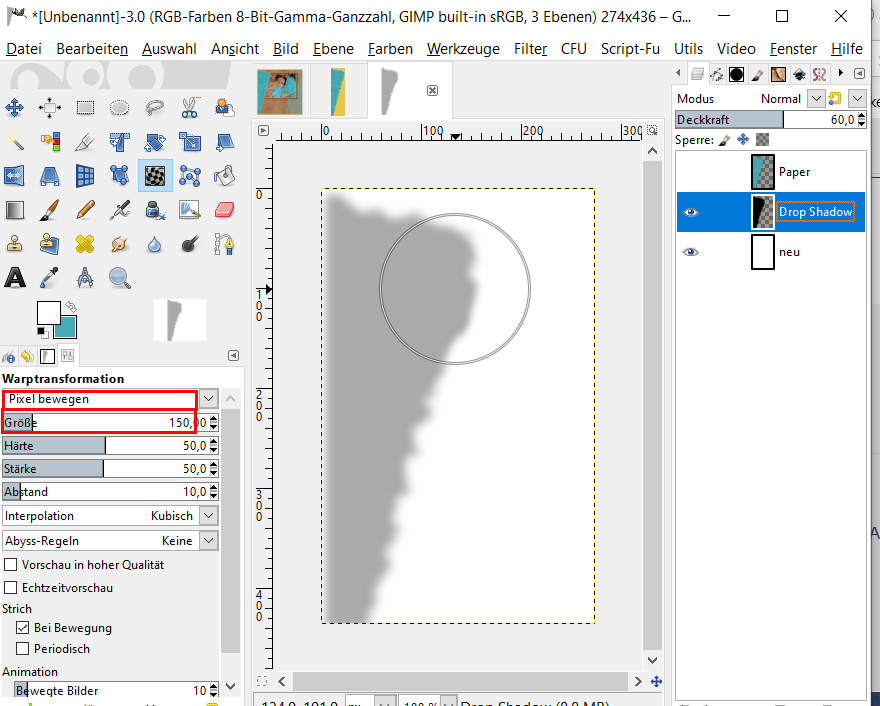Select the Bucket Fill tool

tap(224, 176)
